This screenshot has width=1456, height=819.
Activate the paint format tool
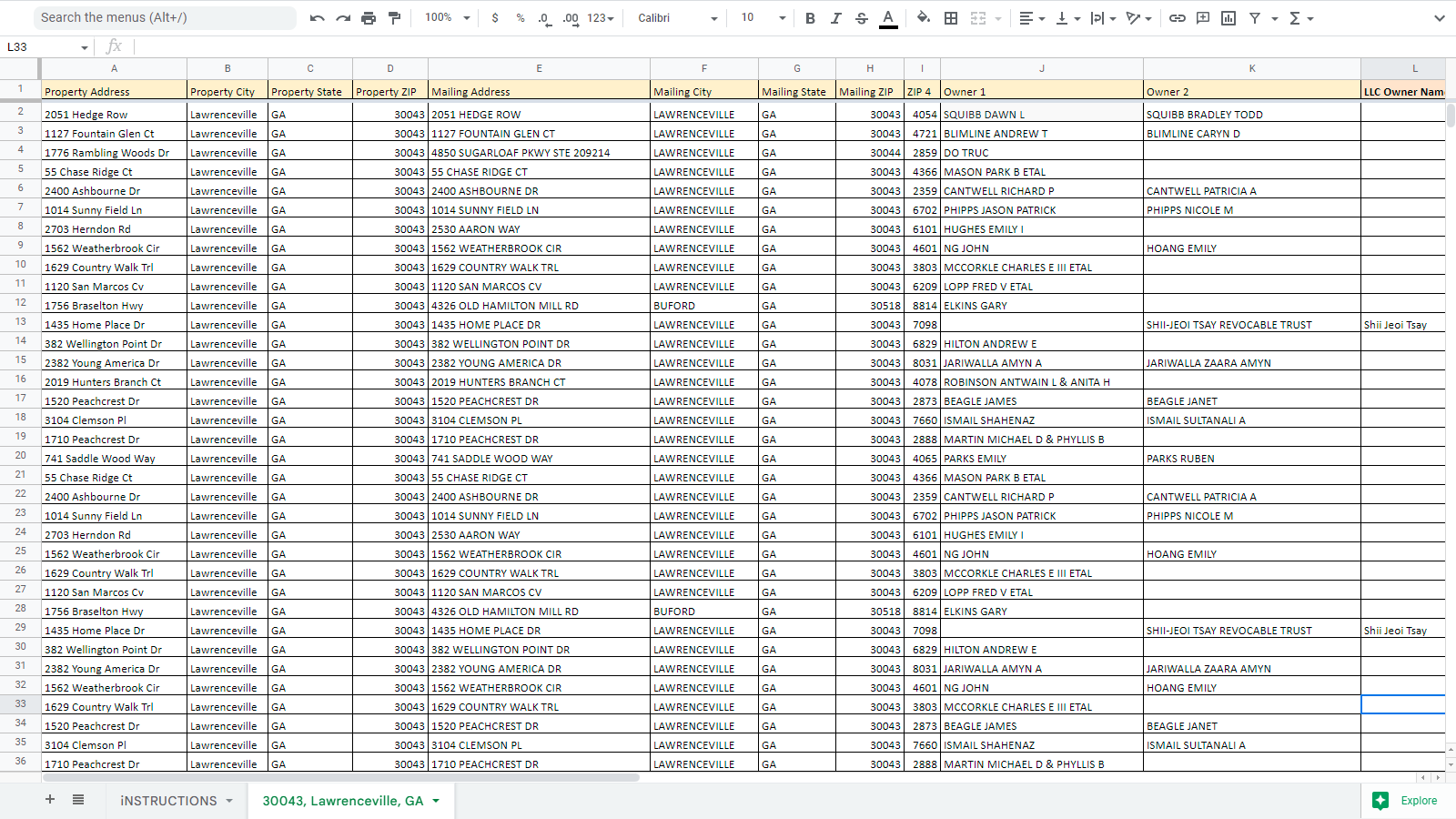pos(394,18)
